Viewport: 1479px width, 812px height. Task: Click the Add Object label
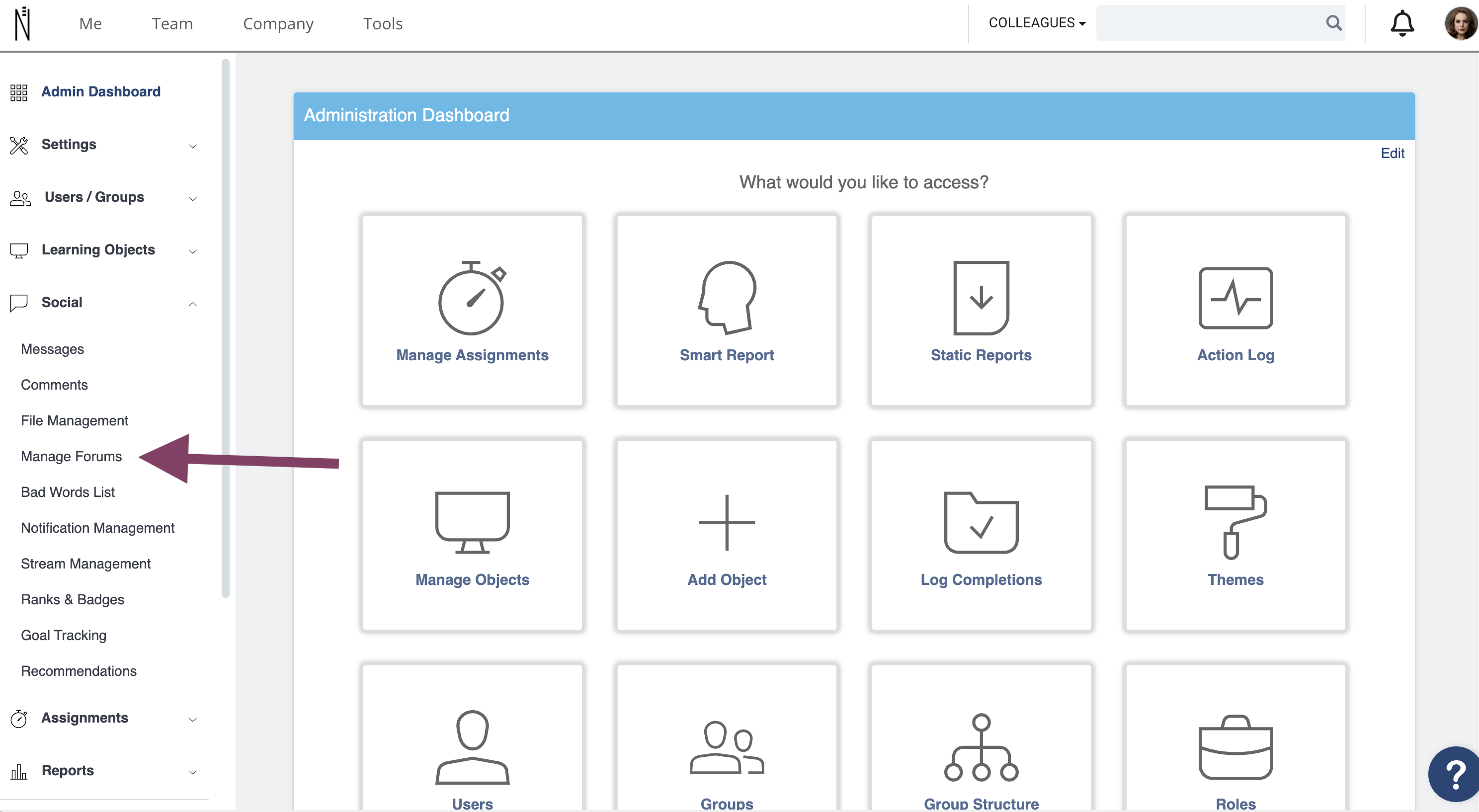click(727, 579)
